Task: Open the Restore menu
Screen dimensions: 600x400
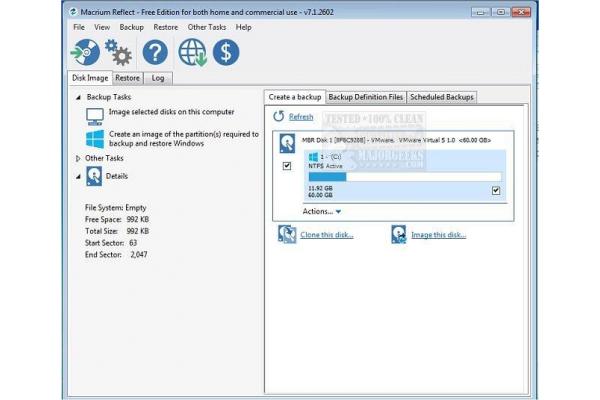Action: (165, 27)
